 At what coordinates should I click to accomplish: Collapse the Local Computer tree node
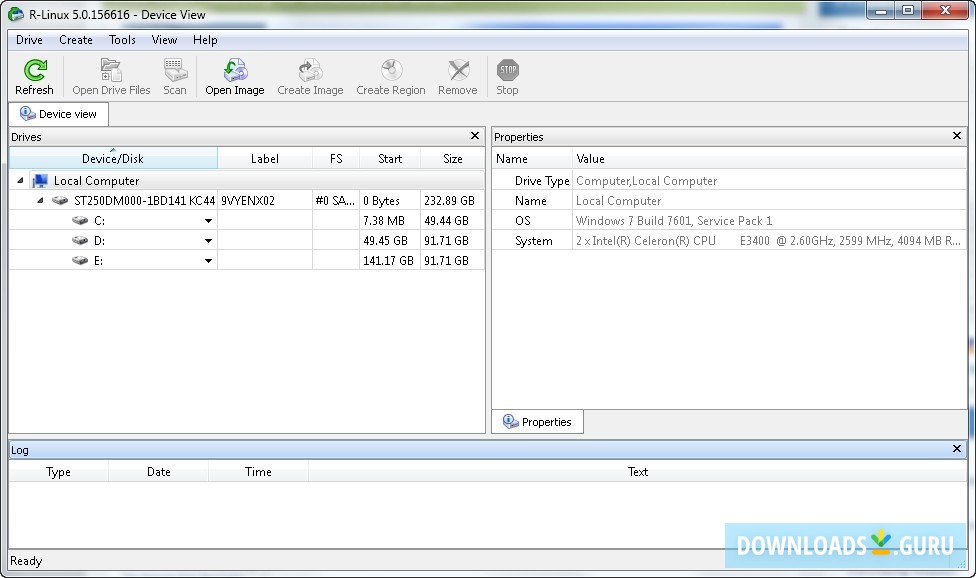click(x=20, y=180)
